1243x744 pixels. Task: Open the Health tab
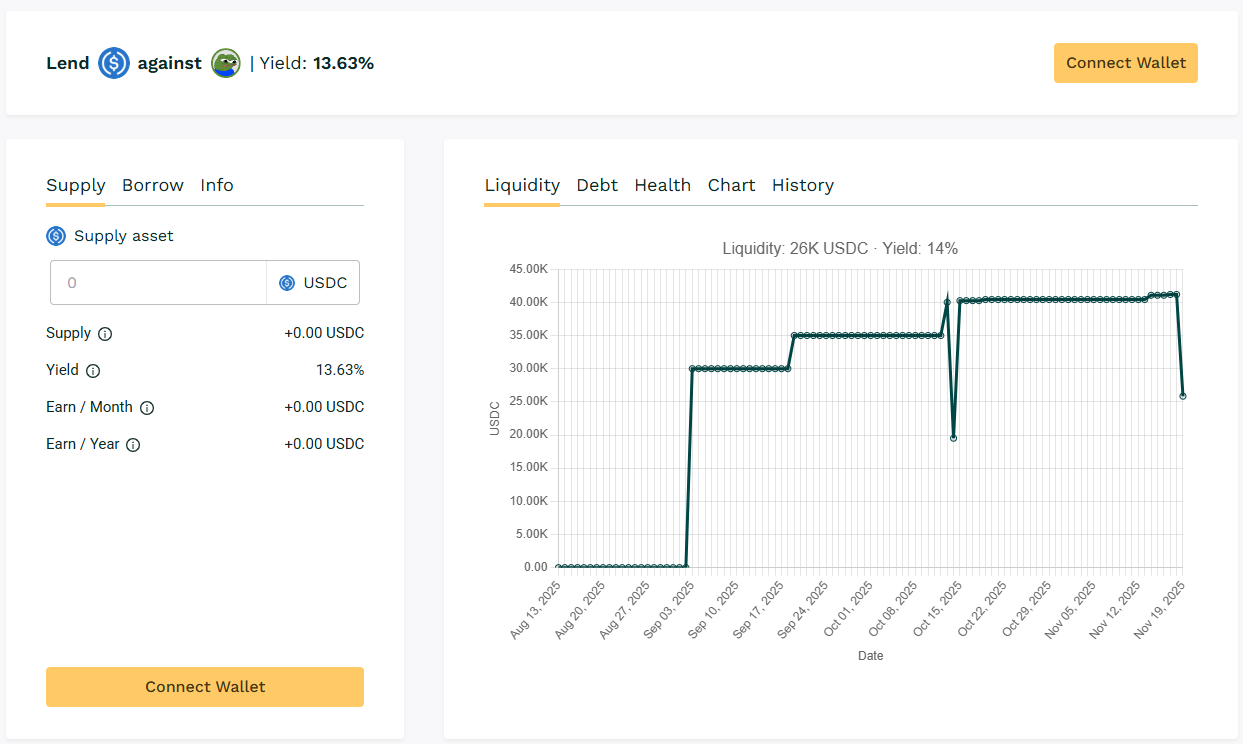[x=662, y=185]
